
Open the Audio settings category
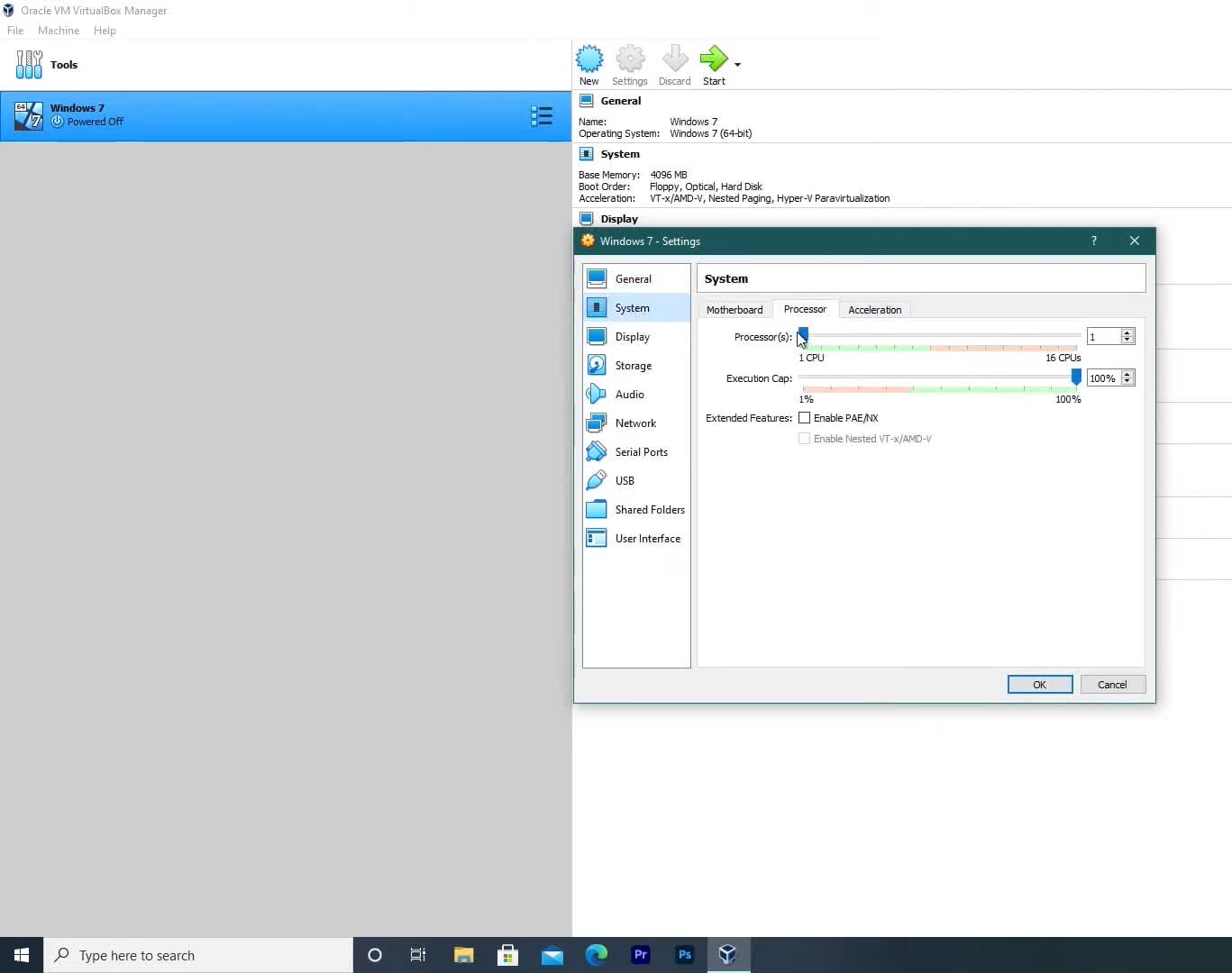(x=636, y=395)
